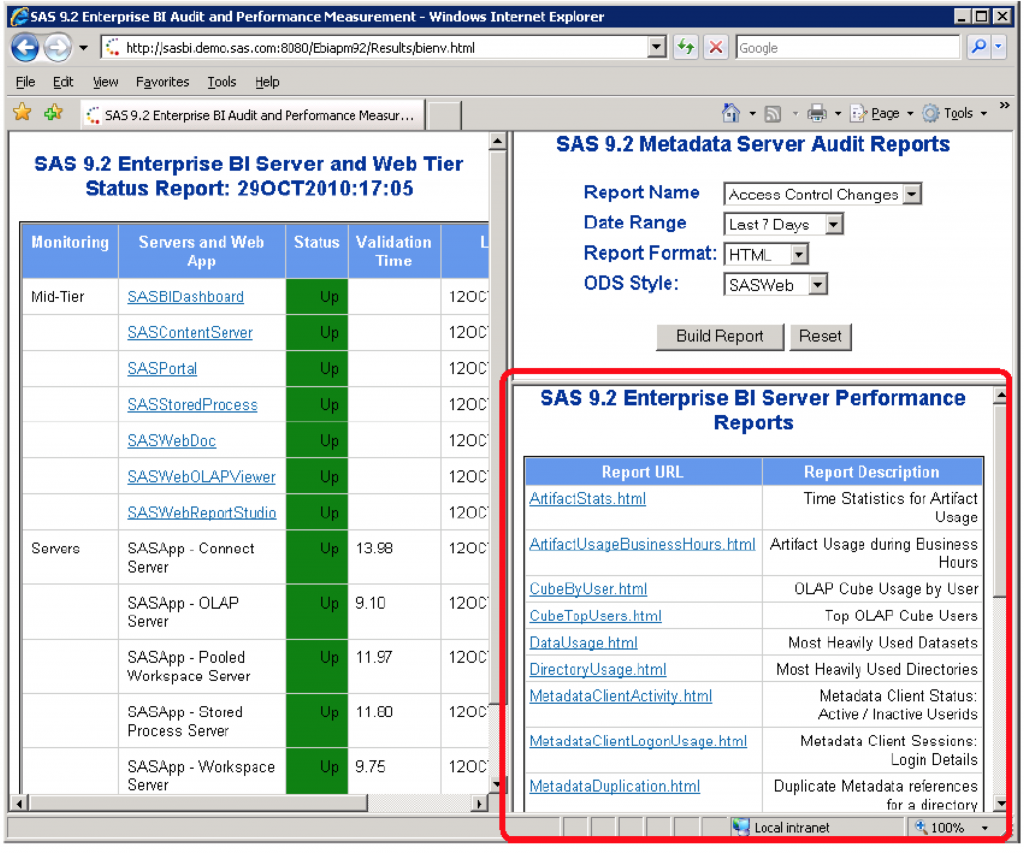
Task: Click the Print icon in toolbar
Action: click(817, 113)
